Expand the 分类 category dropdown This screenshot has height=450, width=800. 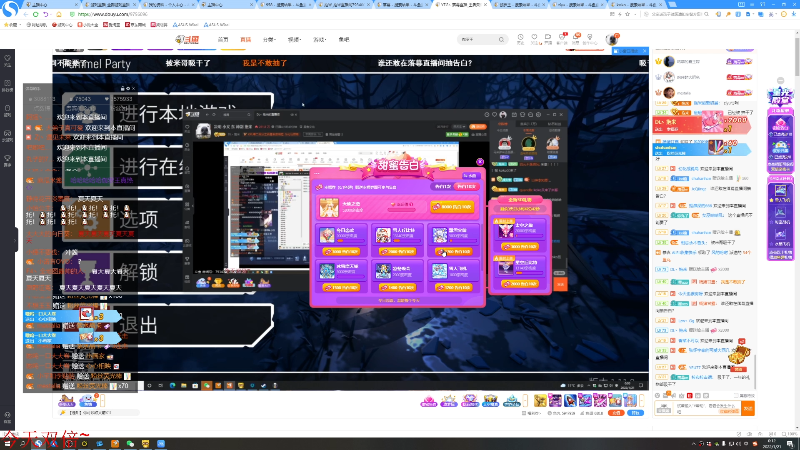click(269, 39)
